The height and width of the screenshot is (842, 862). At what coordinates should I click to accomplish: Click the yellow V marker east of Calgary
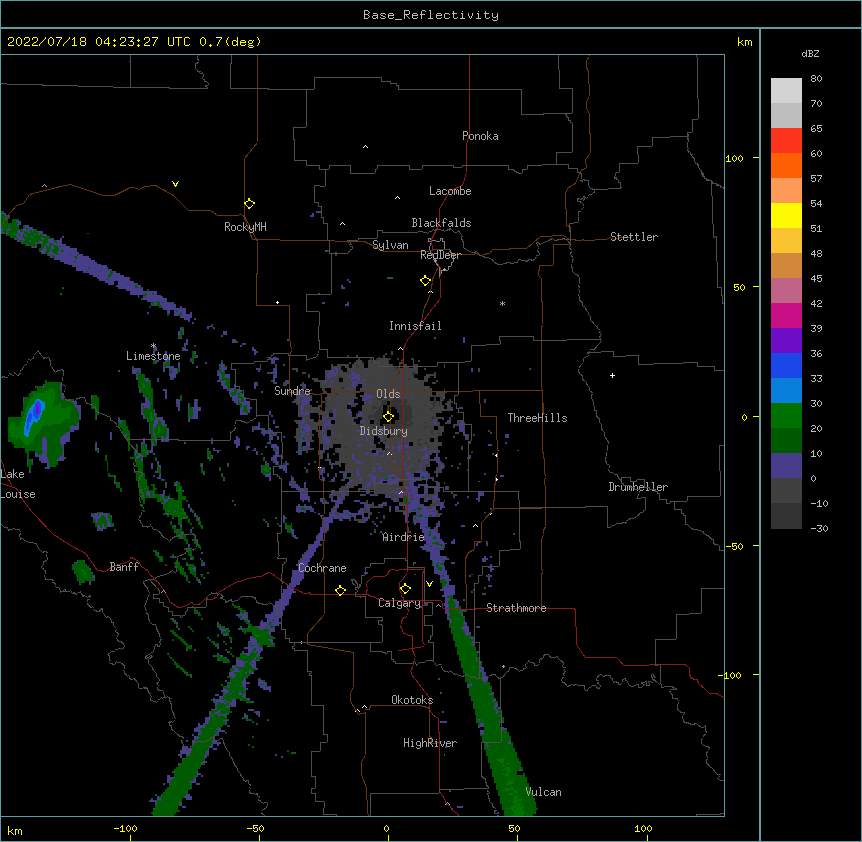point(429,584)
